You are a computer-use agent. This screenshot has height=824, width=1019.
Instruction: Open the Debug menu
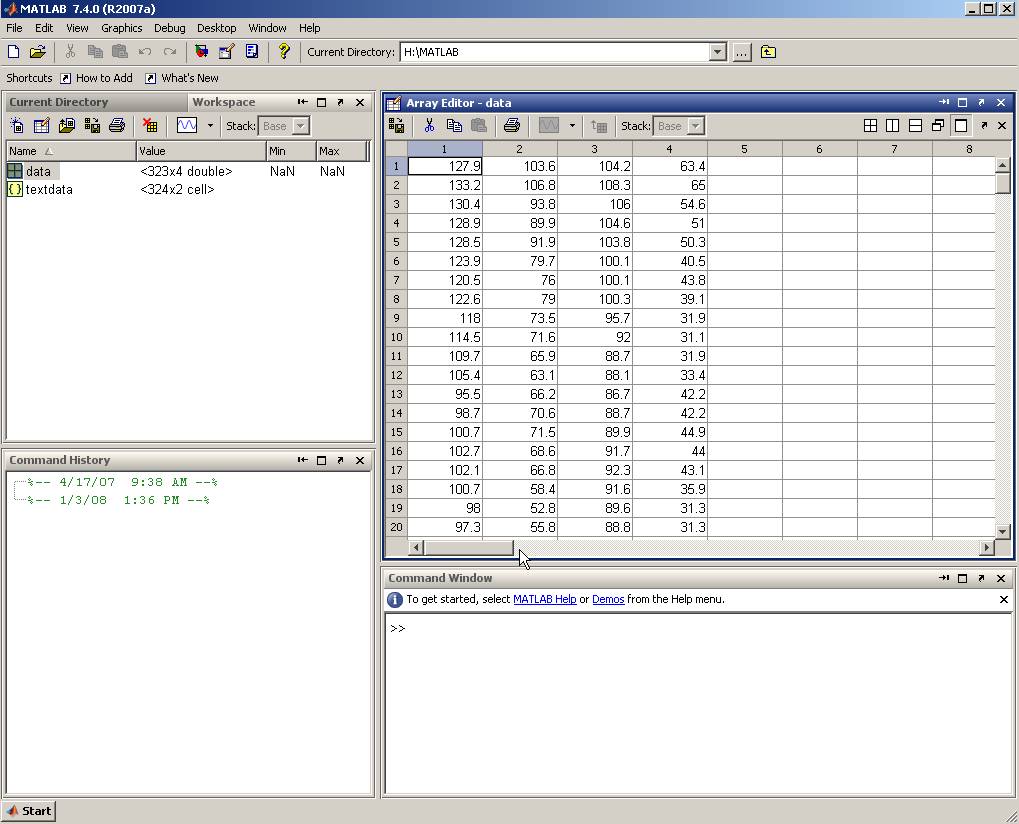169,28
